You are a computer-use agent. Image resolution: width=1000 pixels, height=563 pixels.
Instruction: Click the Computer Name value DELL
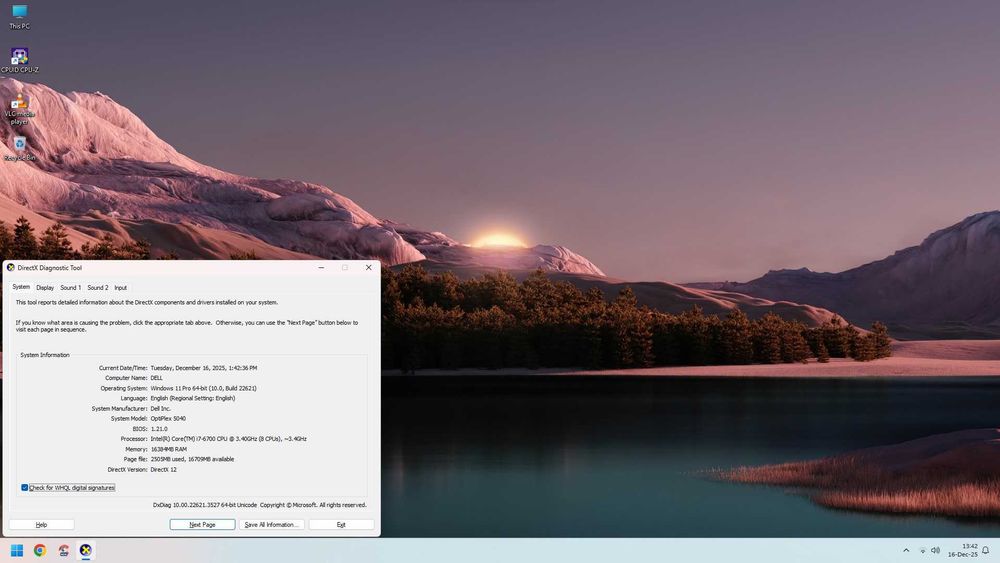pos(156,378)
